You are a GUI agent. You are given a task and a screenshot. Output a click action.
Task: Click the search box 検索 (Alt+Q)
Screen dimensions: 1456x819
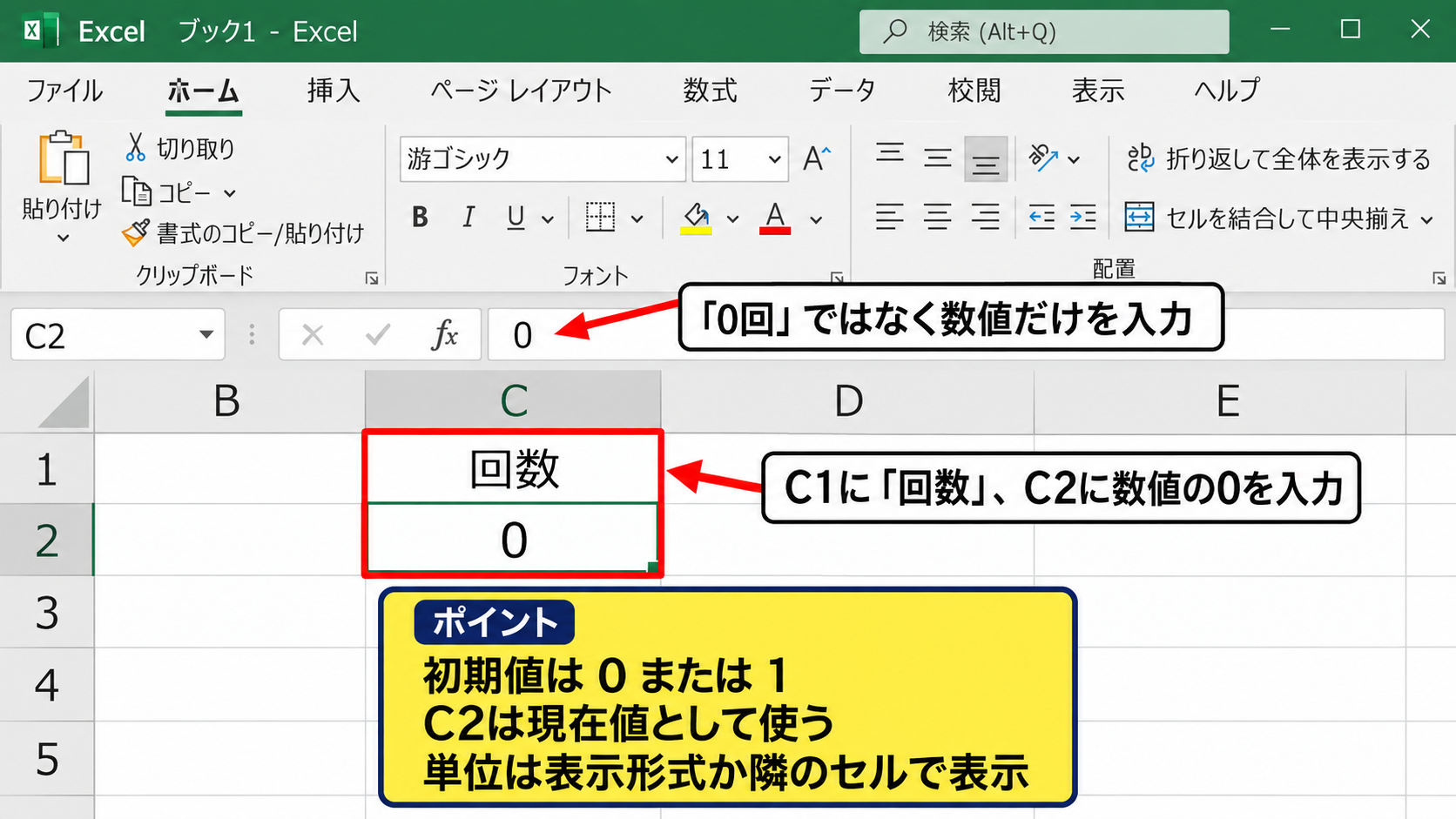click(1044, 32)
